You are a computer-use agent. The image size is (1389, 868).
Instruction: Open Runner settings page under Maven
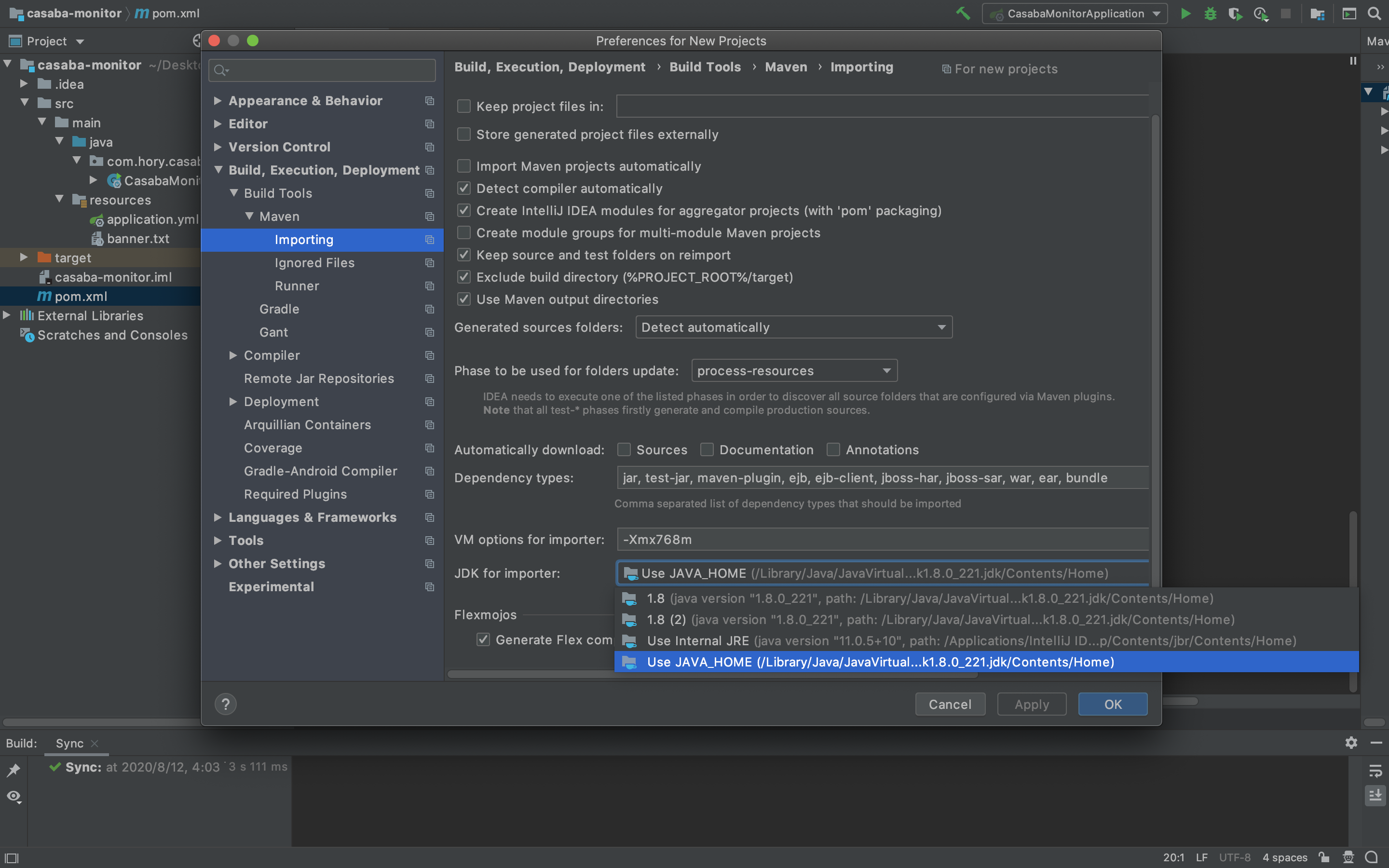pyautogui.click(x=297, y=286)
